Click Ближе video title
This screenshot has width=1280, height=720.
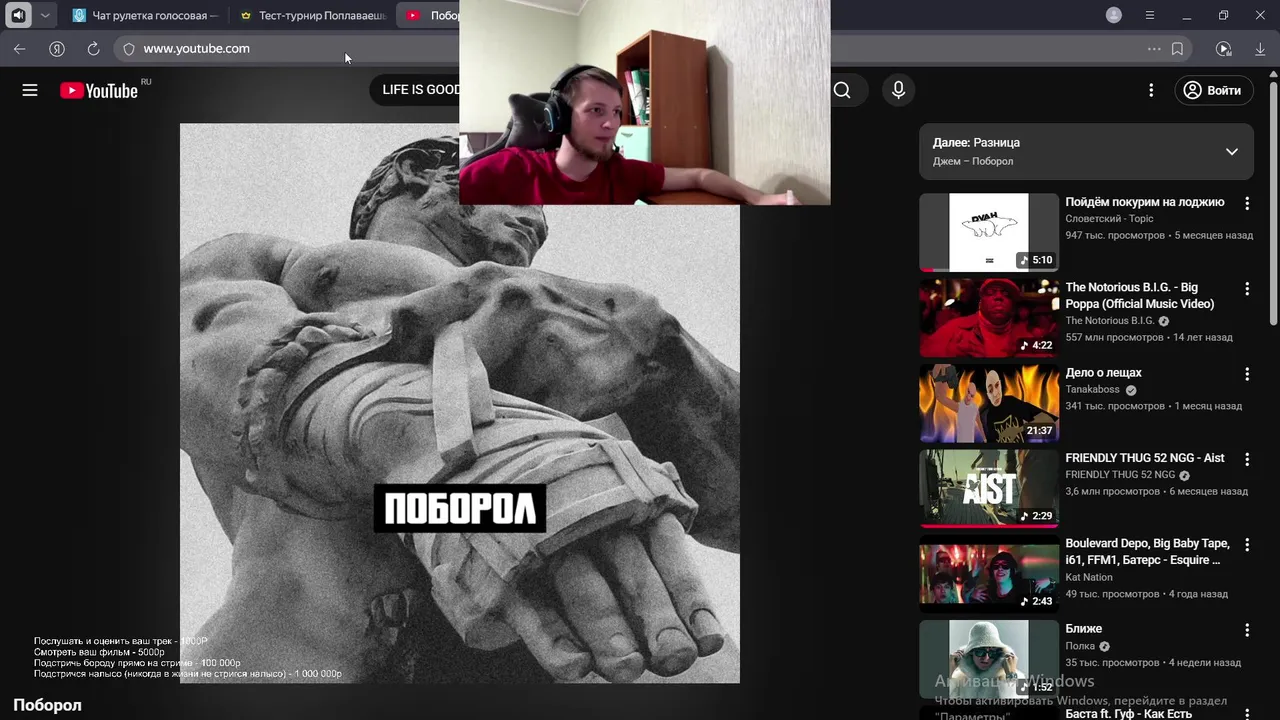(x=1083, y=629)
